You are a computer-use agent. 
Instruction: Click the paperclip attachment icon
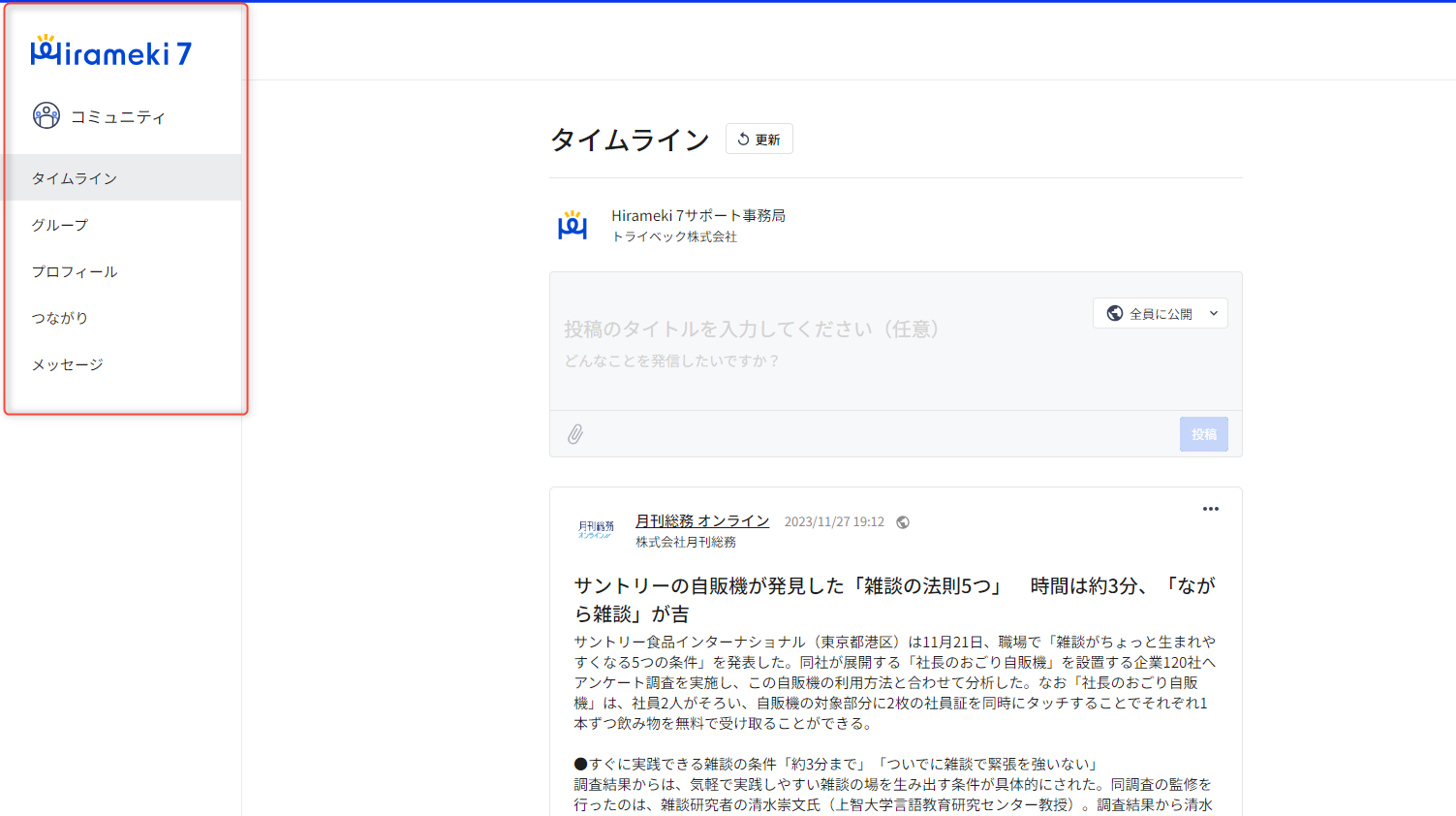575,434
